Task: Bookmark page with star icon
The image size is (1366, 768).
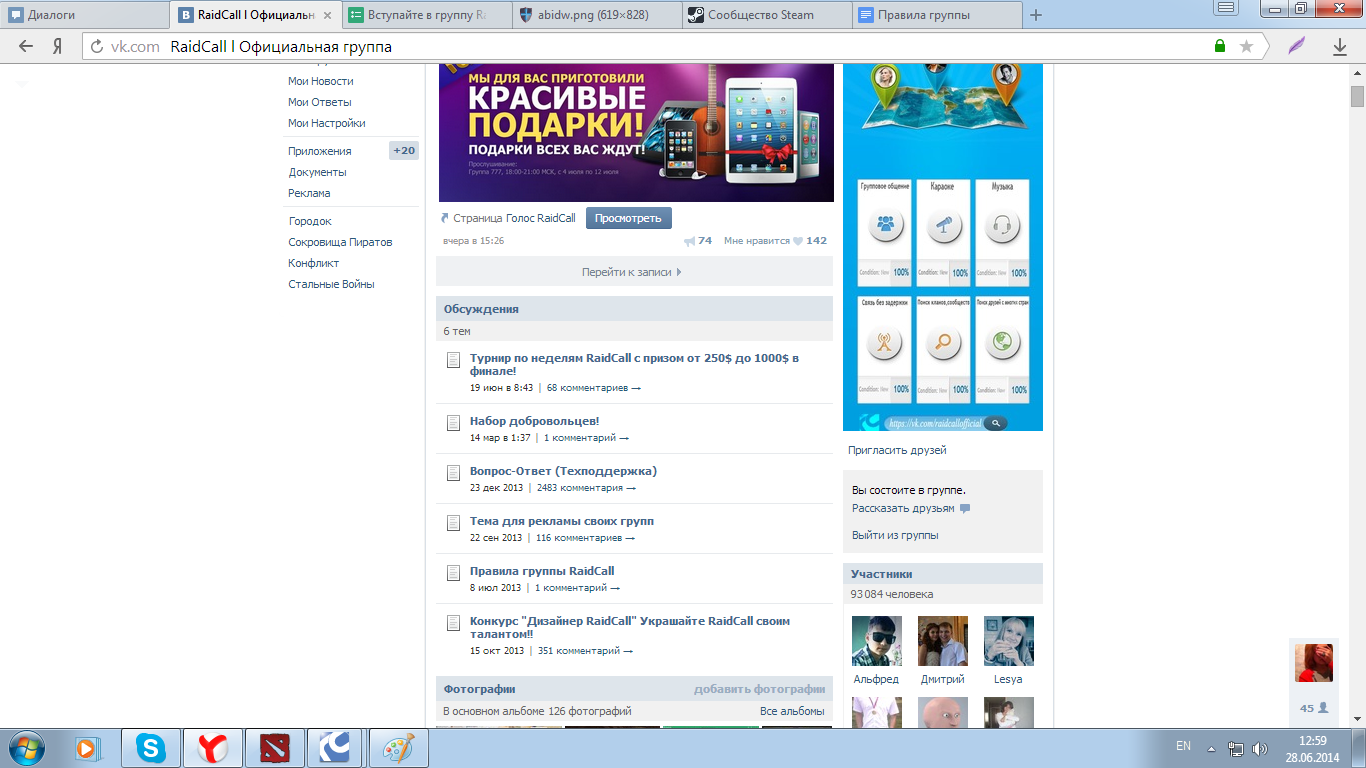Action: tap(1246, 46)
